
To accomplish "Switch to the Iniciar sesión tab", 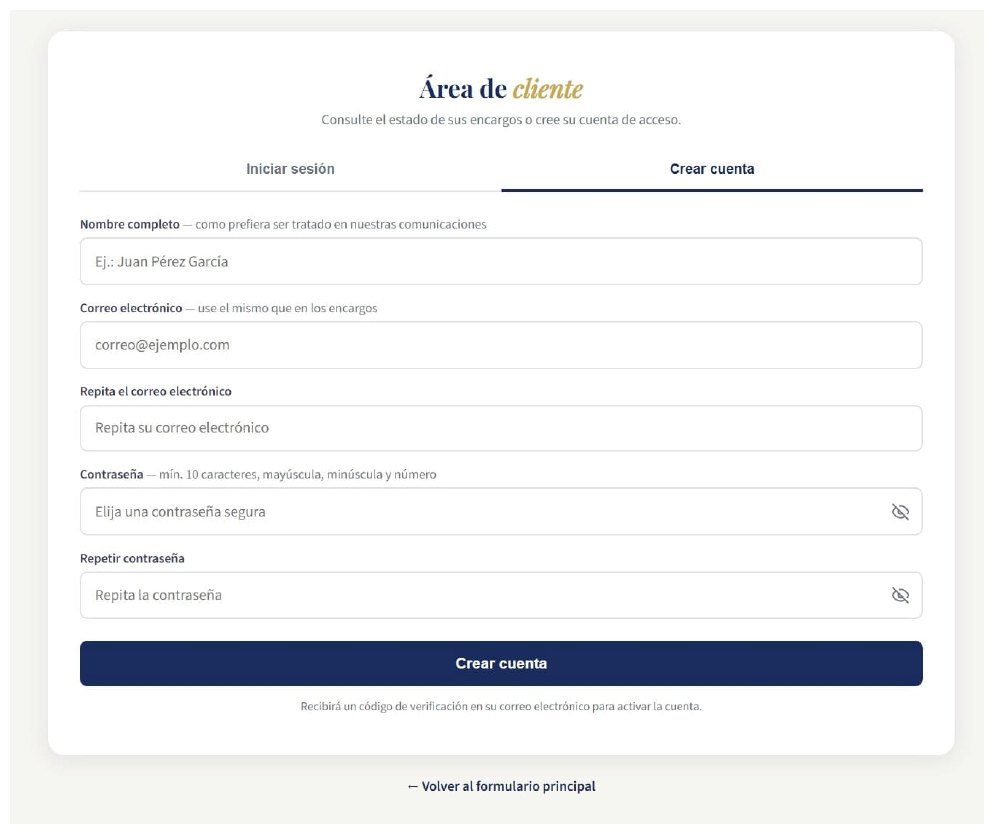I will (x=290, y=169).
